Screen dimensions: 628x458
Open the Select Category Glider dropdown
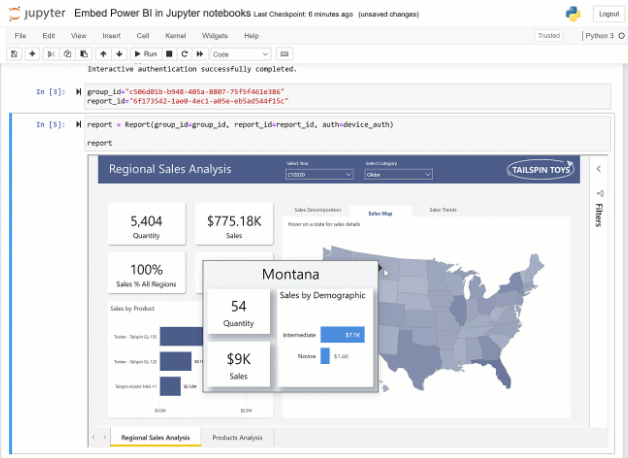point(399,175)
